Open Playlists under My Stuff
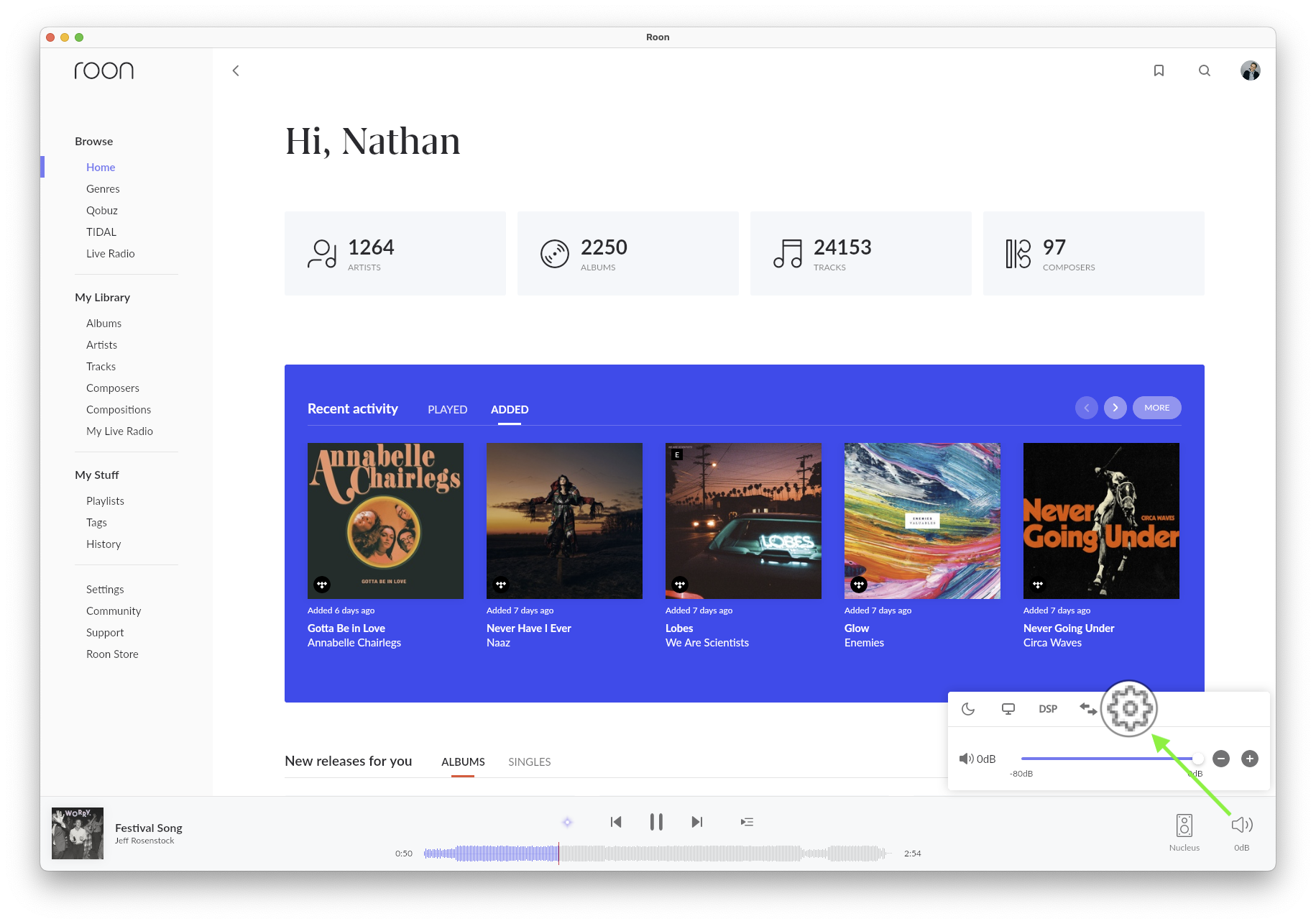This screenshot has width=1316, height=924. (x=105, y=500)
